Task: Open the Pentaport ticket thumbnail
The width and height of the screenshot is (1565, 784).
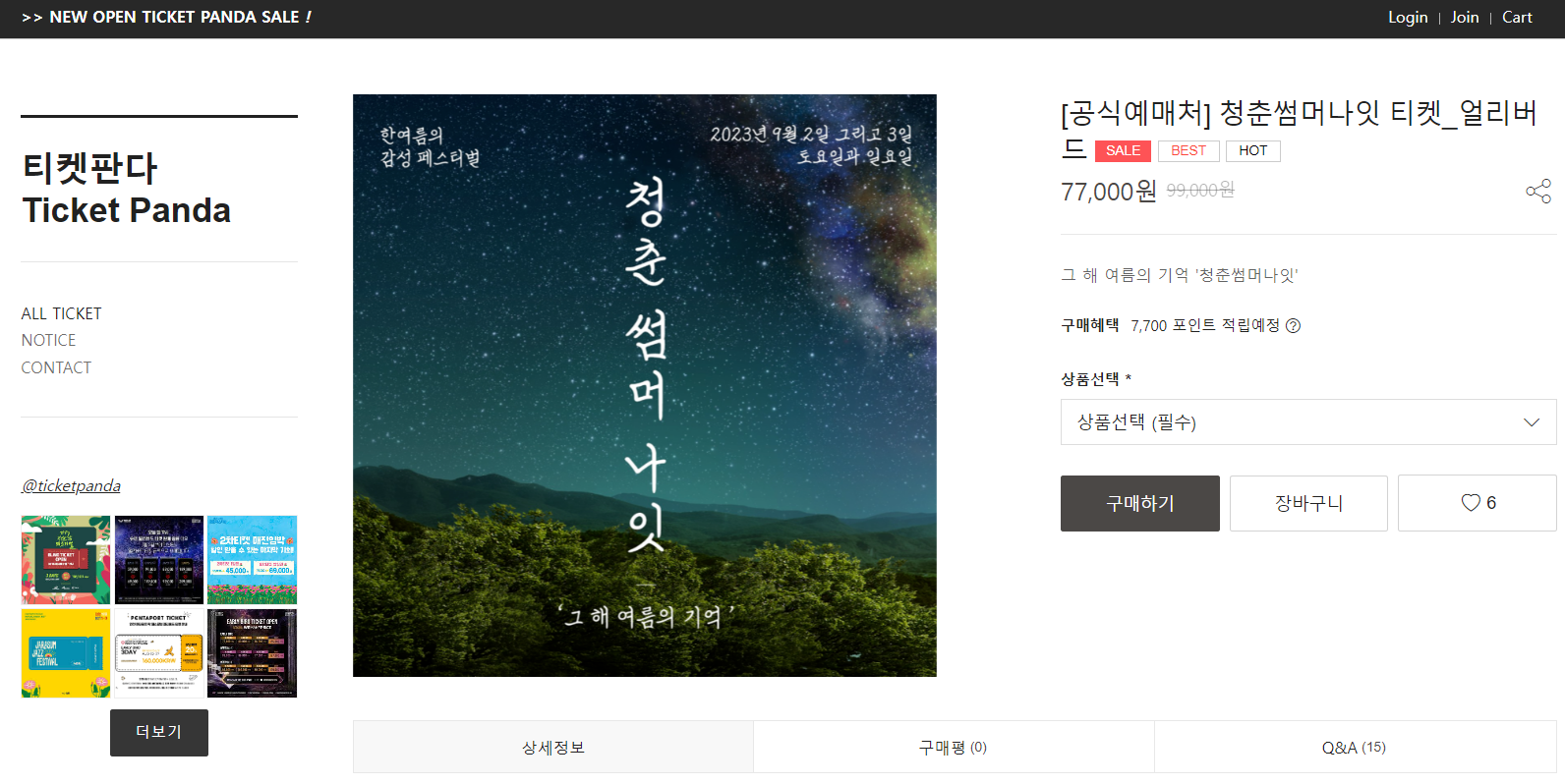Action: pos(159,653)
